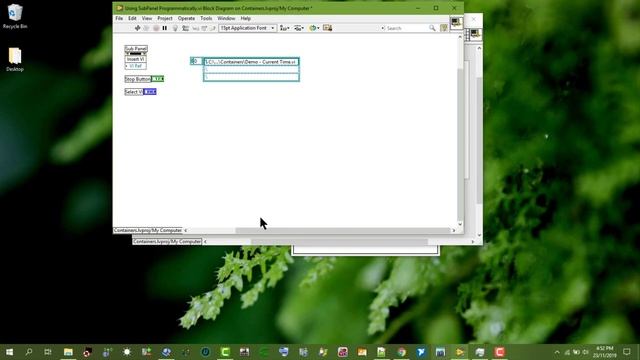The width and height of the screenshot is (640, 360).
Task: Open the Help menu
Action: point(245,18)
